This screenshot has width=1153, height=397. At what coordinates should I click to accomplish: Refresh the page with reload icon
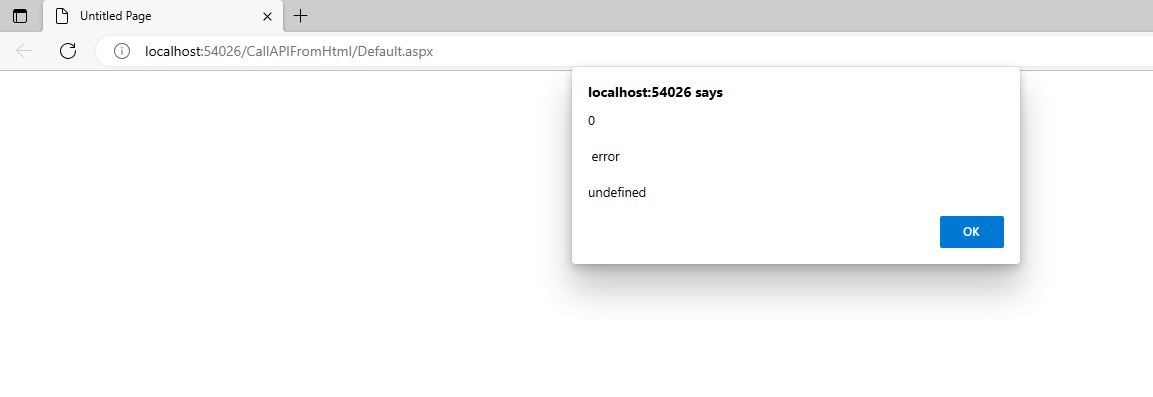click(x=68, y=51)
